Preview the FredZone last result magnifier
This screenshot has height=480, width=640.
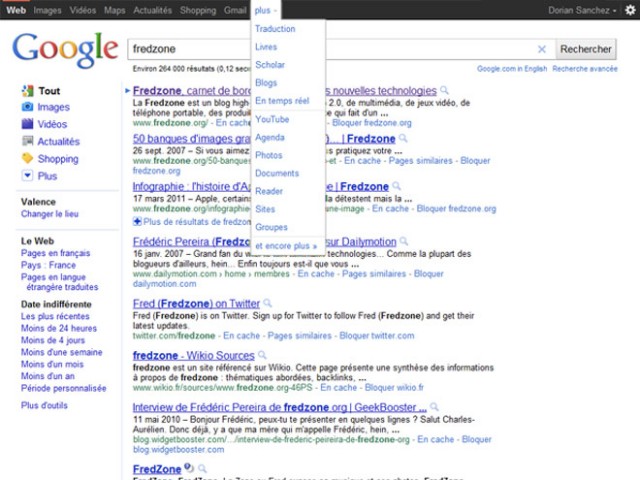pyautogui.click(x=202, y=469)
